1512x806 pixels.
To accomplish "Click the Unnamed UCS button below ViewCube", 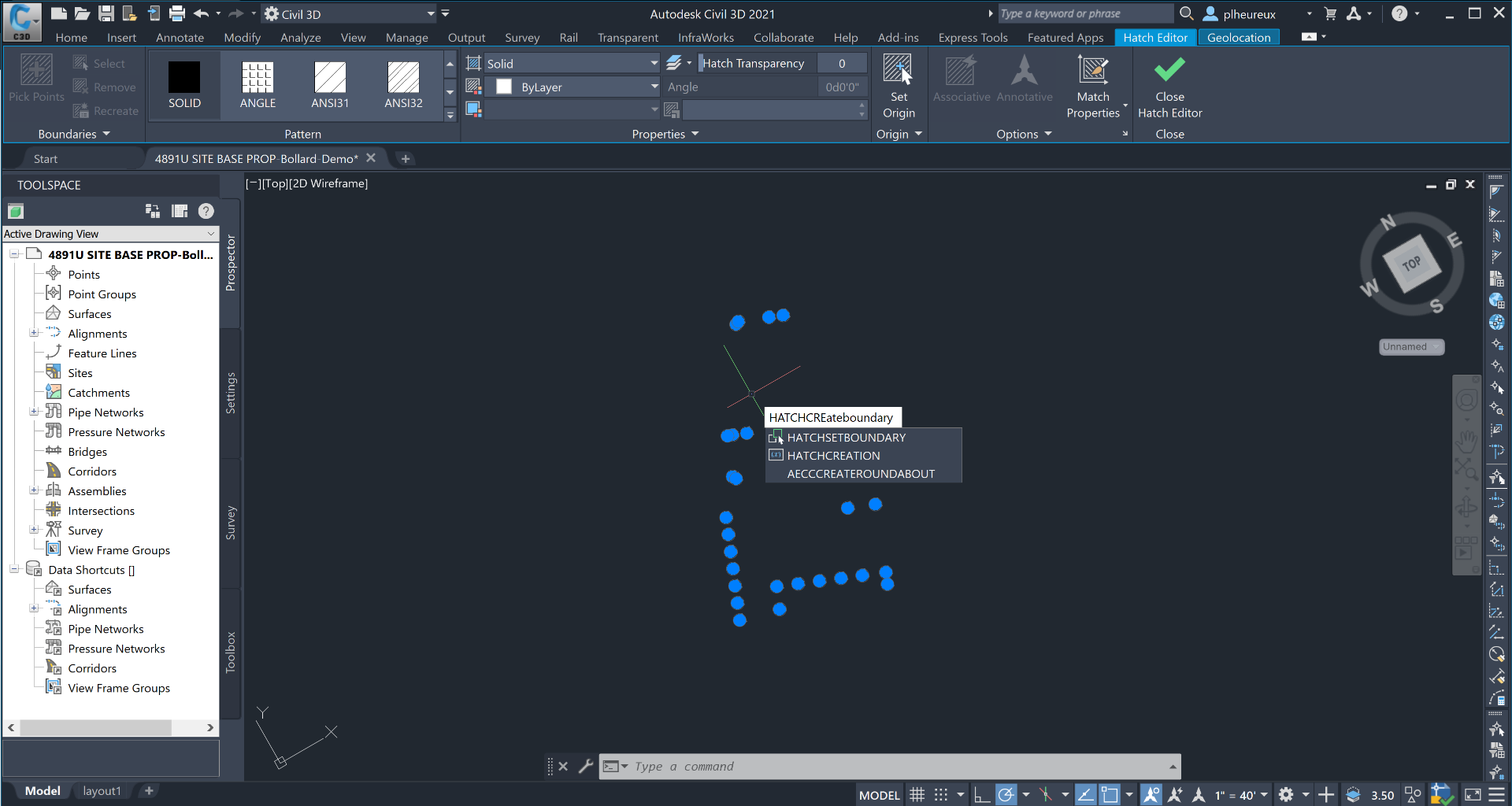I will pos(1411,347).
